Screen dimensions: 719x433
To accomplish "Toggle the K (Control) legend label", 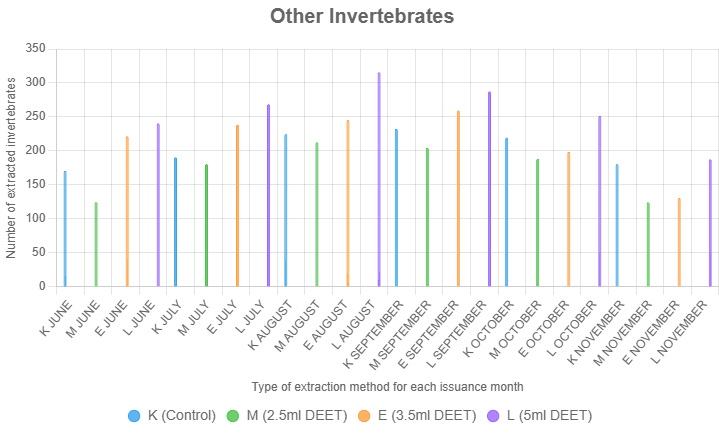I will pos(181,415).
